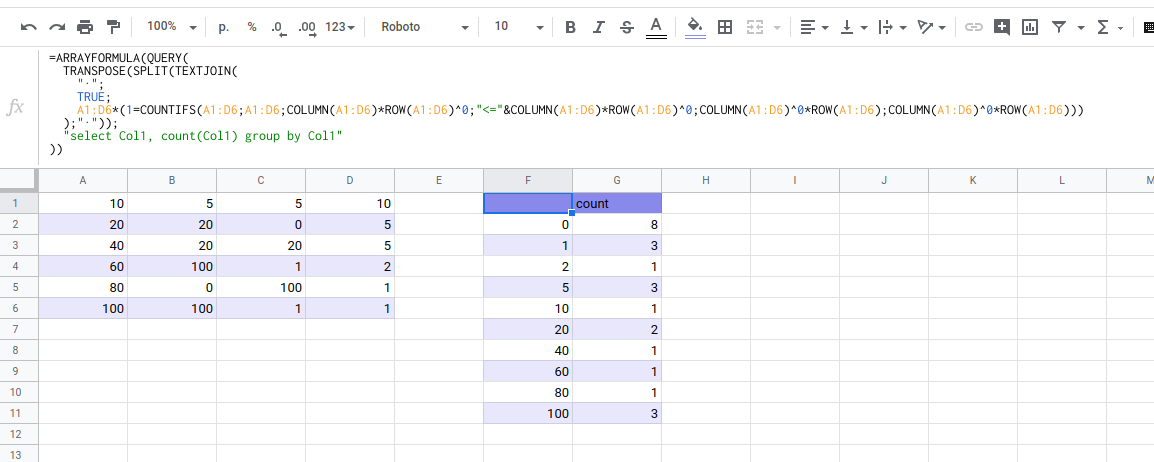Expand the merge cells options arrow
Viewport: 1154px width, 462px height.
point(776,27)
